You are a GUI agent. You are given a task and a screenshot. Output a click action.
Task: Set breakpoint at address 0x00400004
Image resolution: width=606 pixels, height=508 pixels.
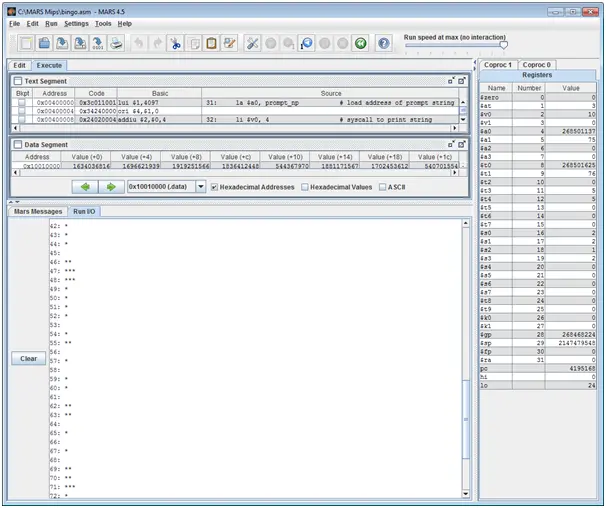click(x=22, y=111)
